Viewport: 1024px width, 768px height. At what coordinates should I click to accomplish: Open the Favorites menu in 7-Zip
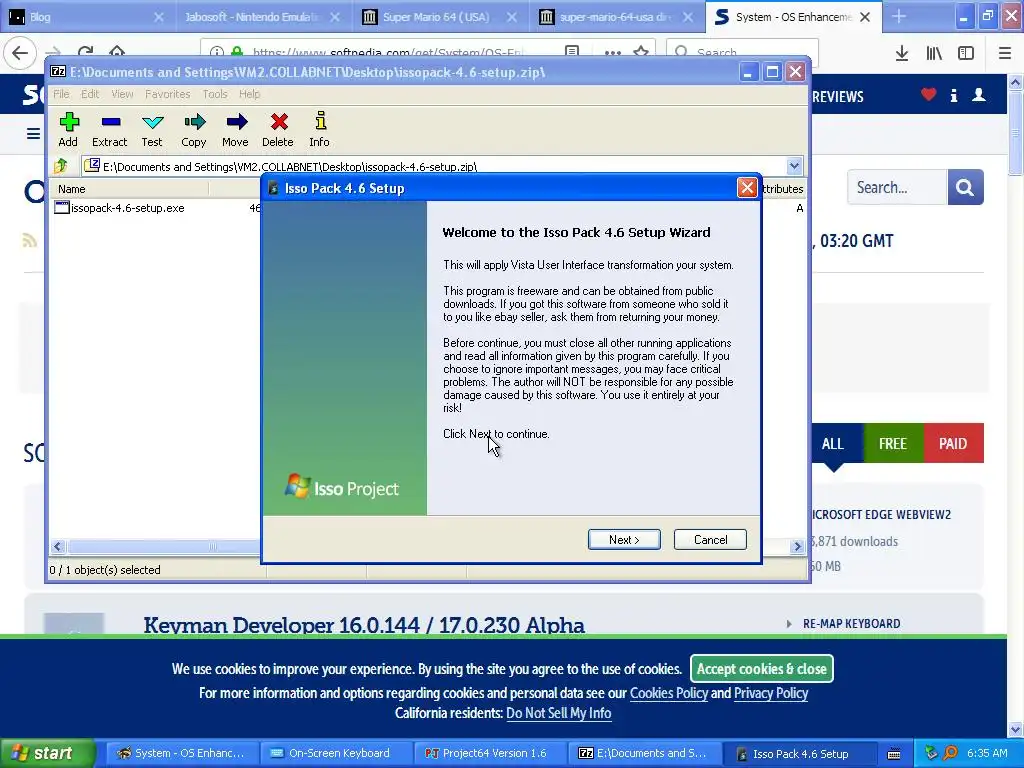point(168,94)
